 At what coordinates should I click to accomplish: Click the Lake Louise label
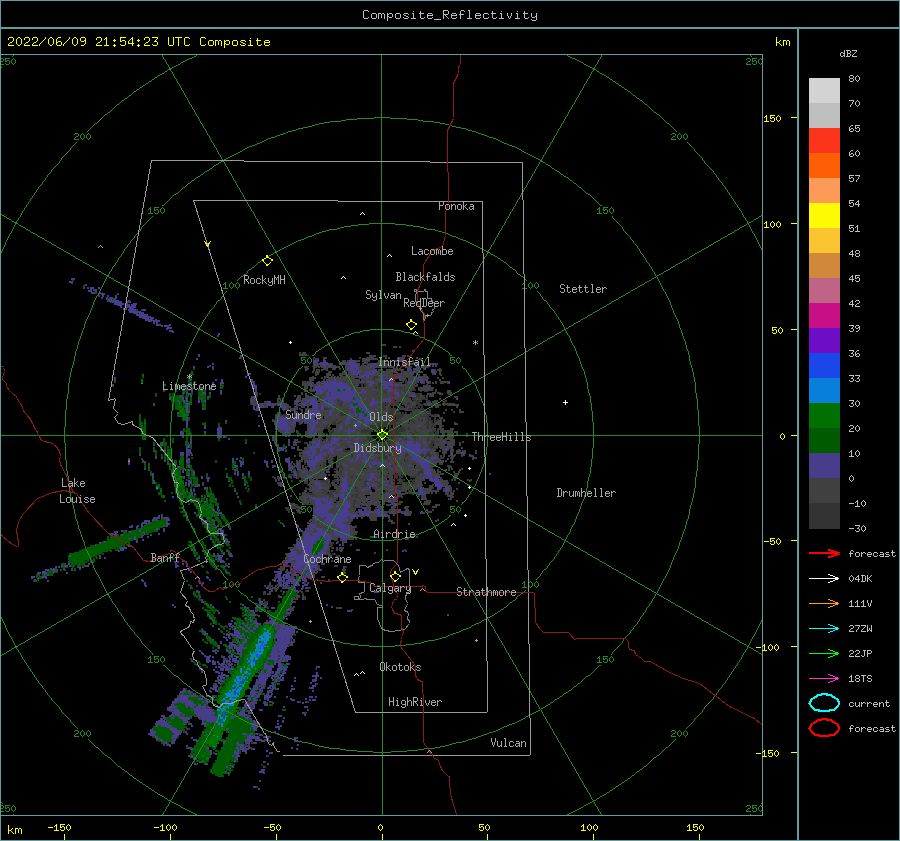[77, 491]
